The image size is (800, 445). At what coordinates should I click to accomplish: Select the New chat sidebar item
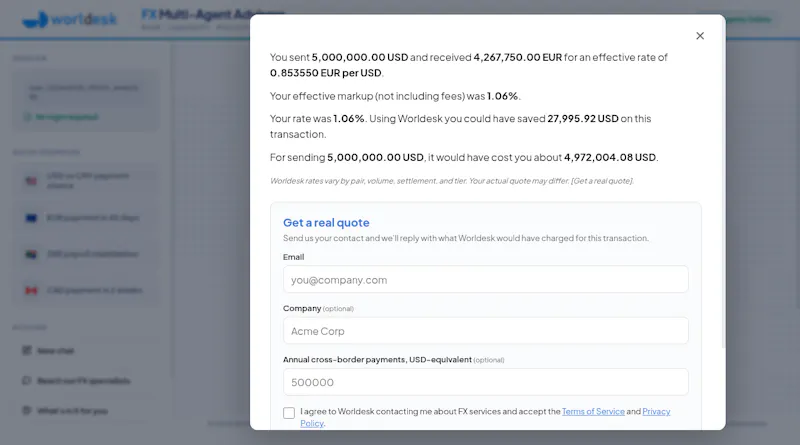click(85, 351)
